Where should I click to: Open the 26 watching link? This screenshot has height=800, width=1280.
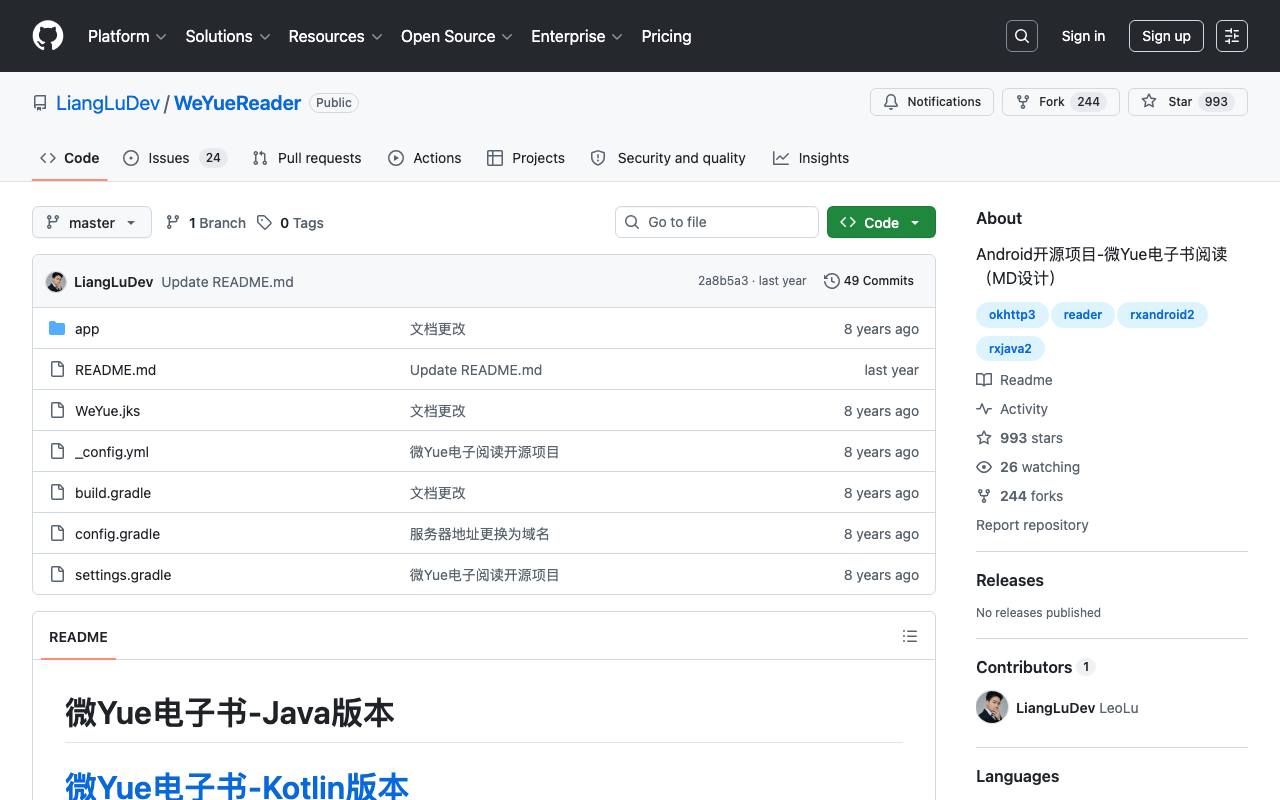pos(1028,467)
